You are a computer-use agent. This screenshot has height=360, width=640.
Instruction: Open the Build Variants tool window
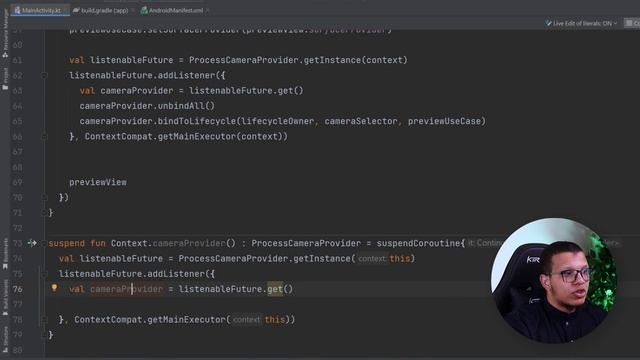tap(5, 298)
